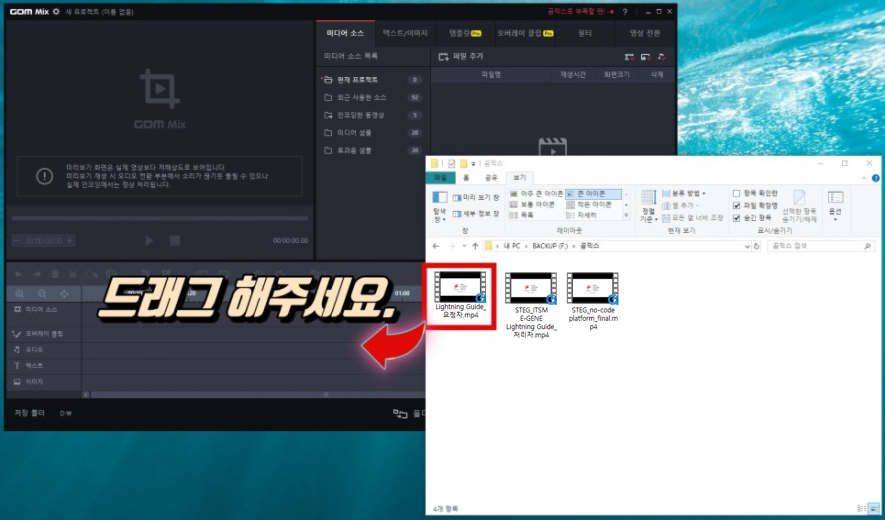Click the GOM Mix help question mark icon
The height and width of the screenshot is (520, 885).
point(625,11)
